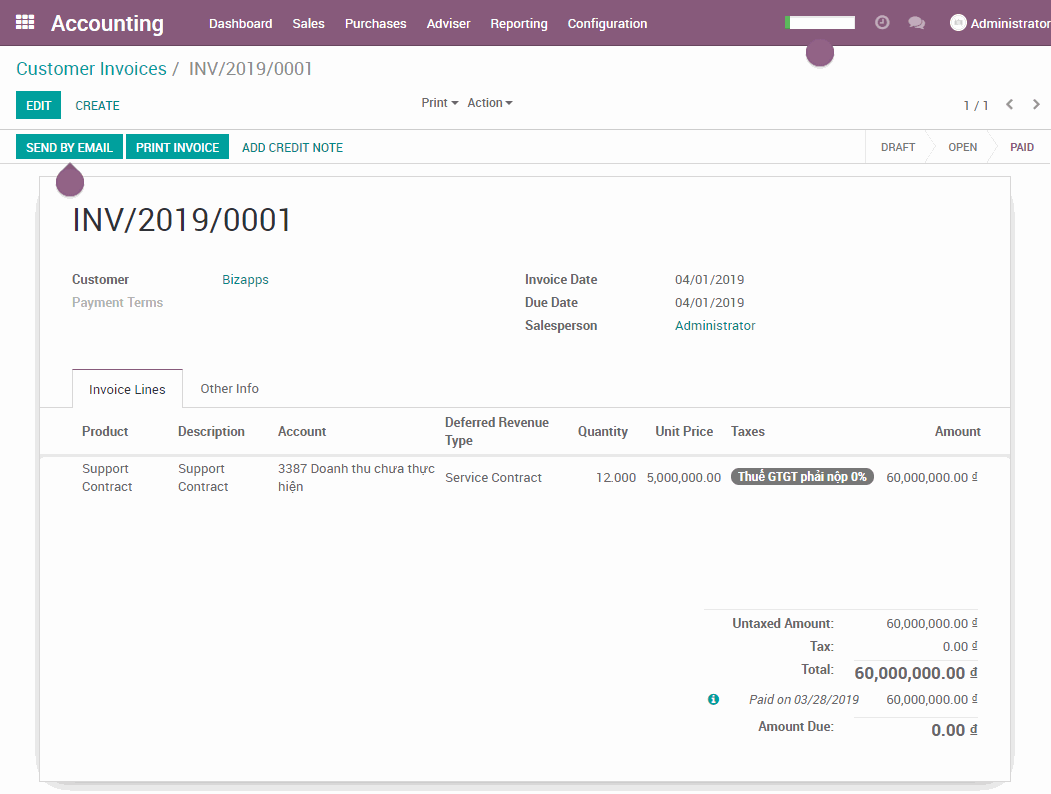Select the Support Contract invoice line
Viewport: 1051px width, 794px height.
[x=106, y=478]
